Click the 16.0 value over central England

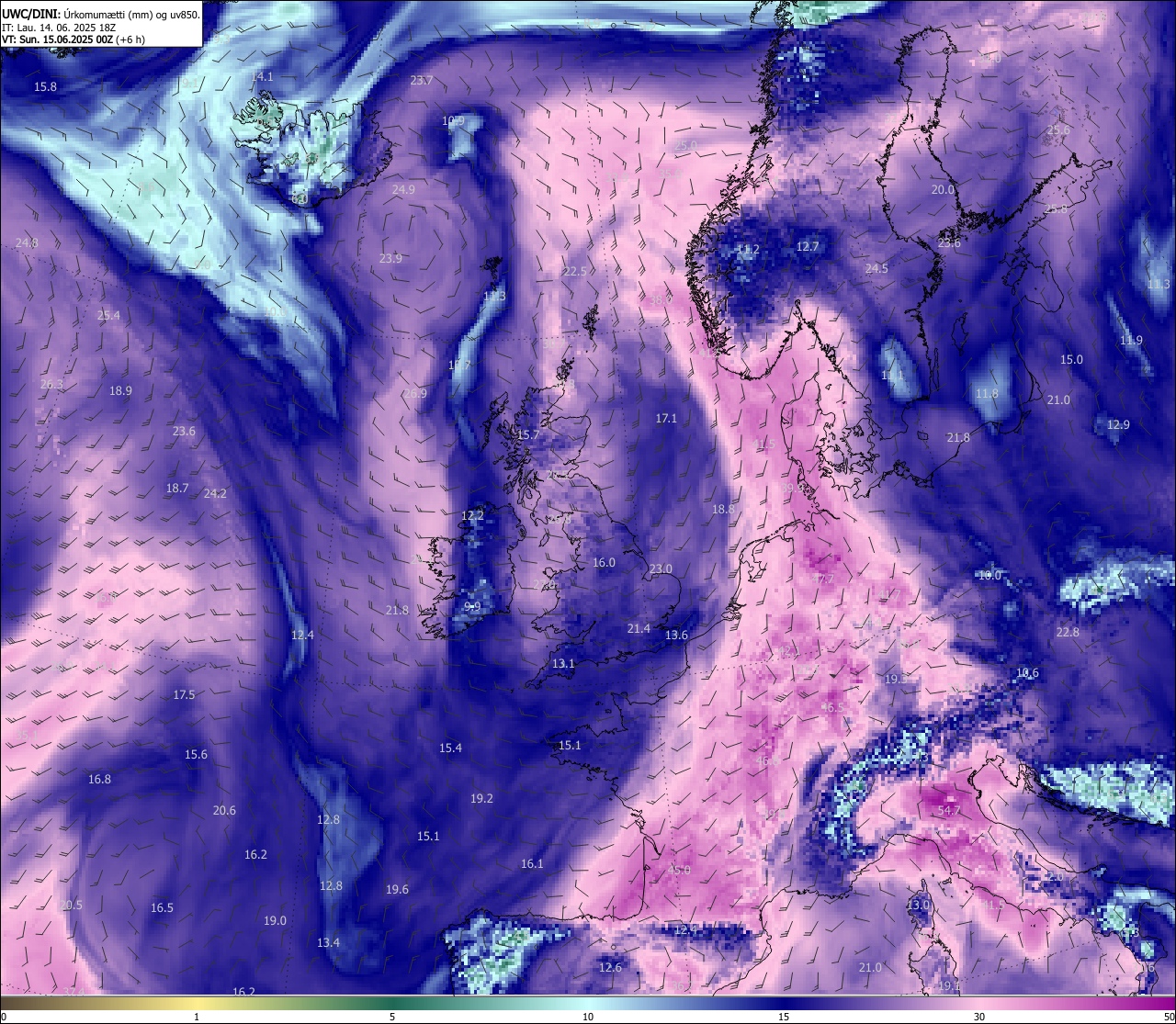[x=604, y=563]
